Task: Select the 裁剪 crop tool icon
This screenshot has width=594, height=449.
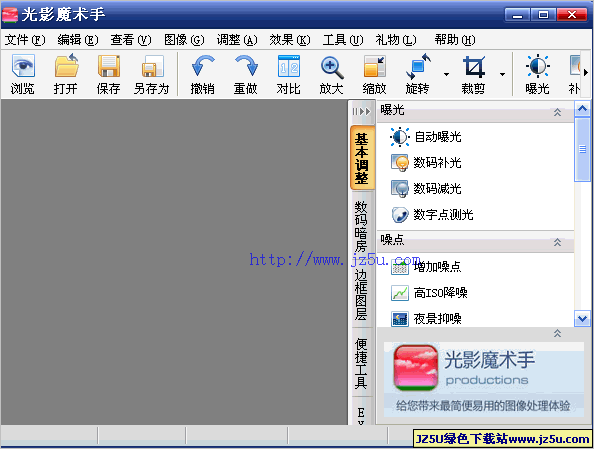Action: 474,67
